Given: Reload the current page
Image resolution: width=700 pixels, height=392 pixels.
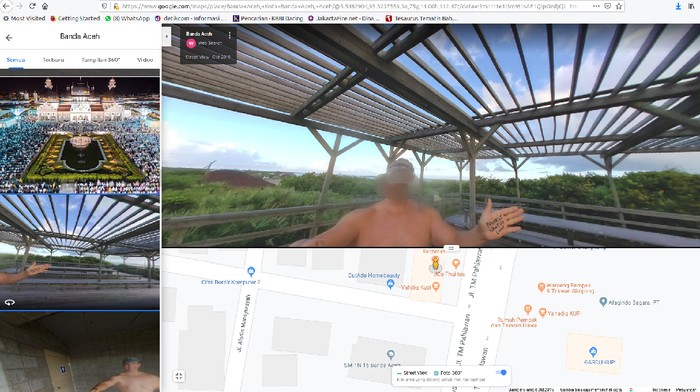Looking at the screenshot, I should (x=32, y=6).
